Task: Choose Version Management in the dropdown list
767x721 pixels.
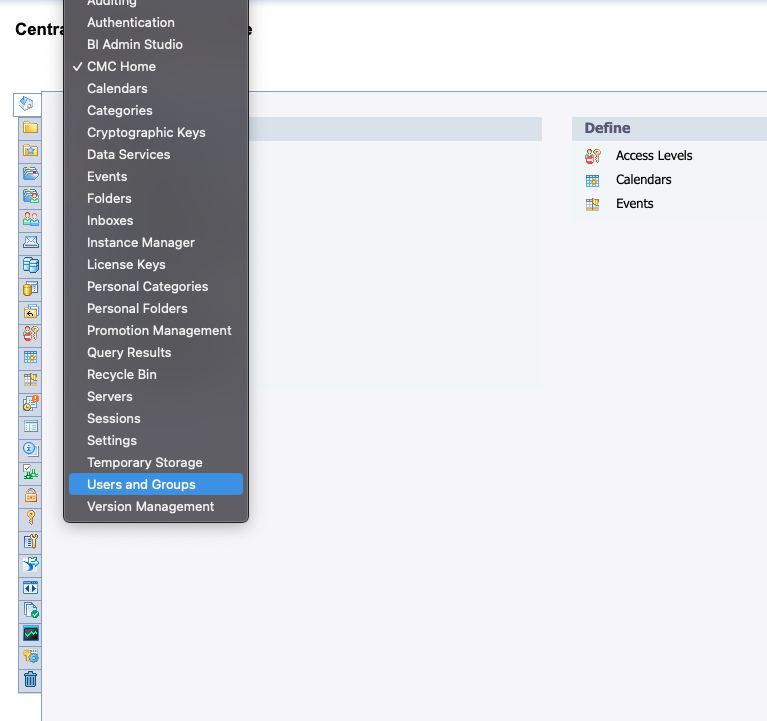Action: (150, 506)
